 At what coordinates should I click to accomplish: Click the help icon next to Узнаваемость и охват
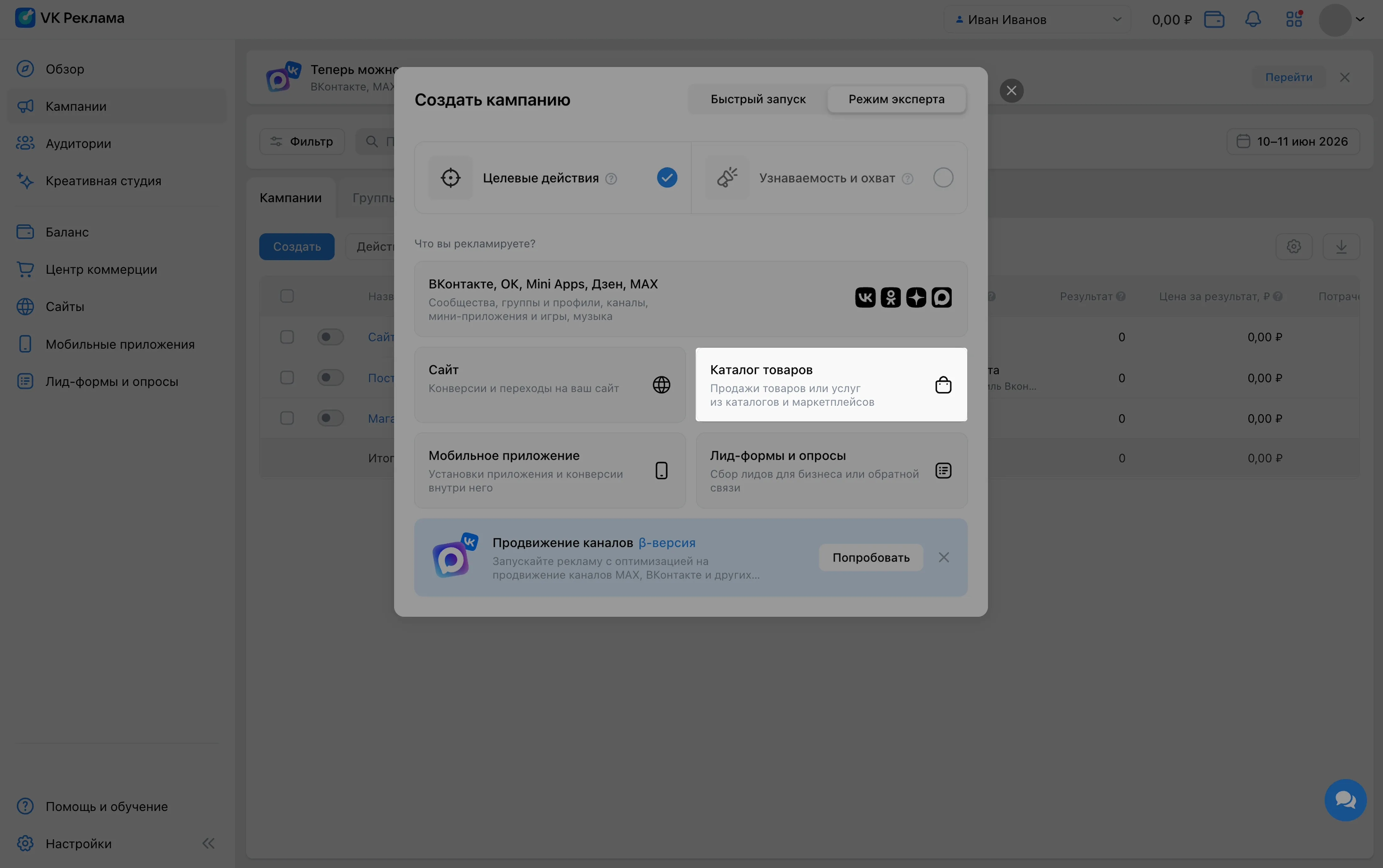[907, 178]
